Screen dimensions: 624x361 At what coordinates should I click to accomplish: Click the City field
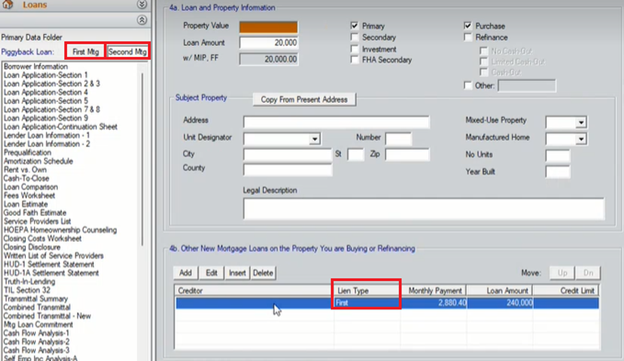[x=287, y=154]
